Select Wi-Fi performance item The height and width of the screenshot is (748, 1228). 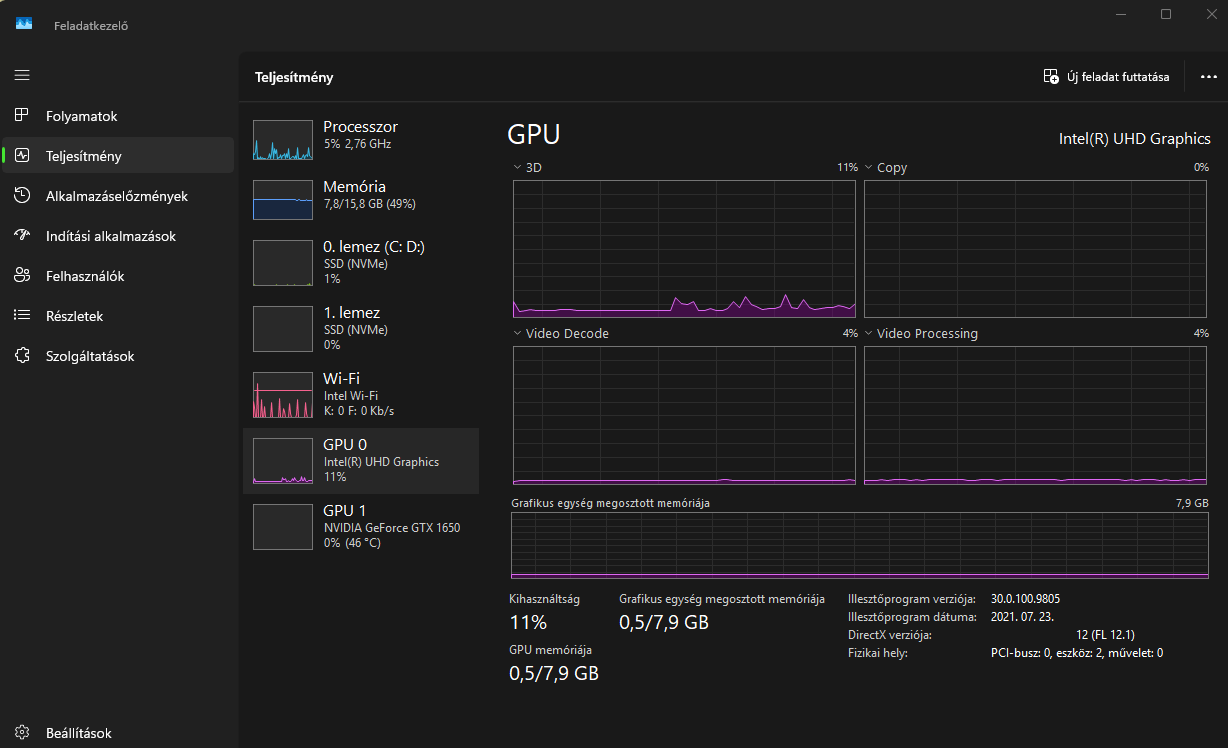pyautogui.click(x=360, y=394)
